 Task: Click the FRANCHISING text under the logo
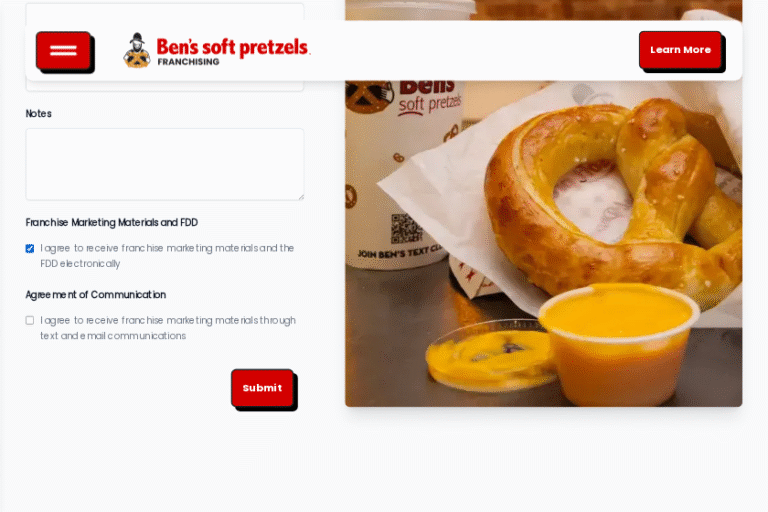coord(188,62)
